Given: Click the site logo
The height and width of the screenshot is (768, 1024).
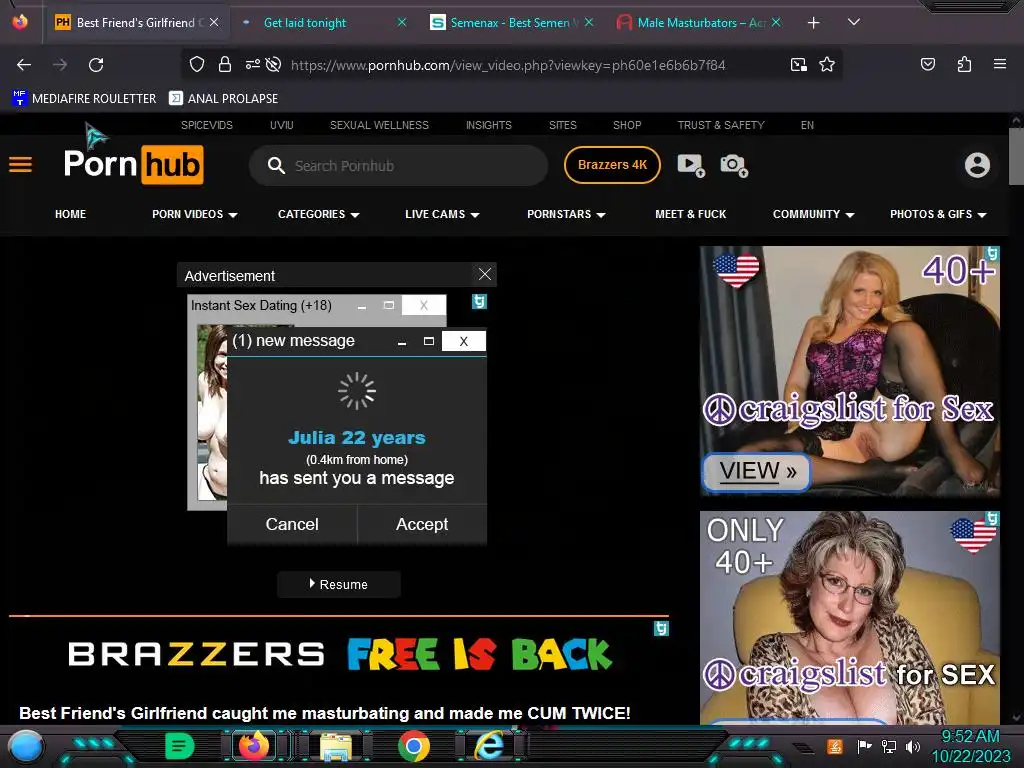Looking at the screenshot, I should 133,163.
